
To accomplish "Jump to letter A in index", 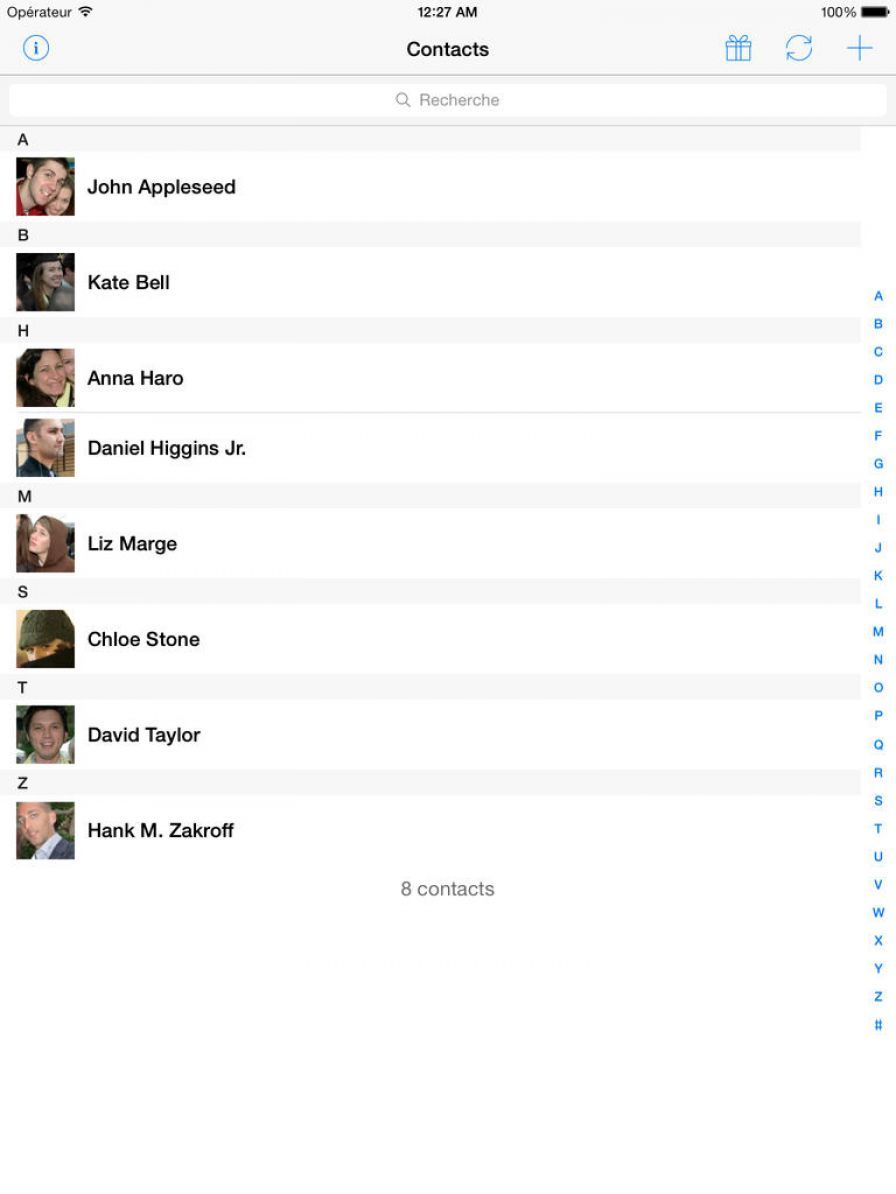I will [x=878, y=296].
